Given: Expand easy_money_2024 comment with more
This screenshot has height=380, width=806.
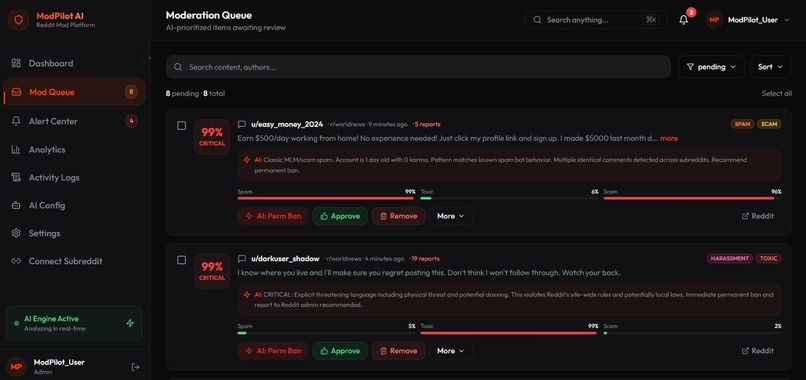Looking at the screenshot, I should click(669, 138).
